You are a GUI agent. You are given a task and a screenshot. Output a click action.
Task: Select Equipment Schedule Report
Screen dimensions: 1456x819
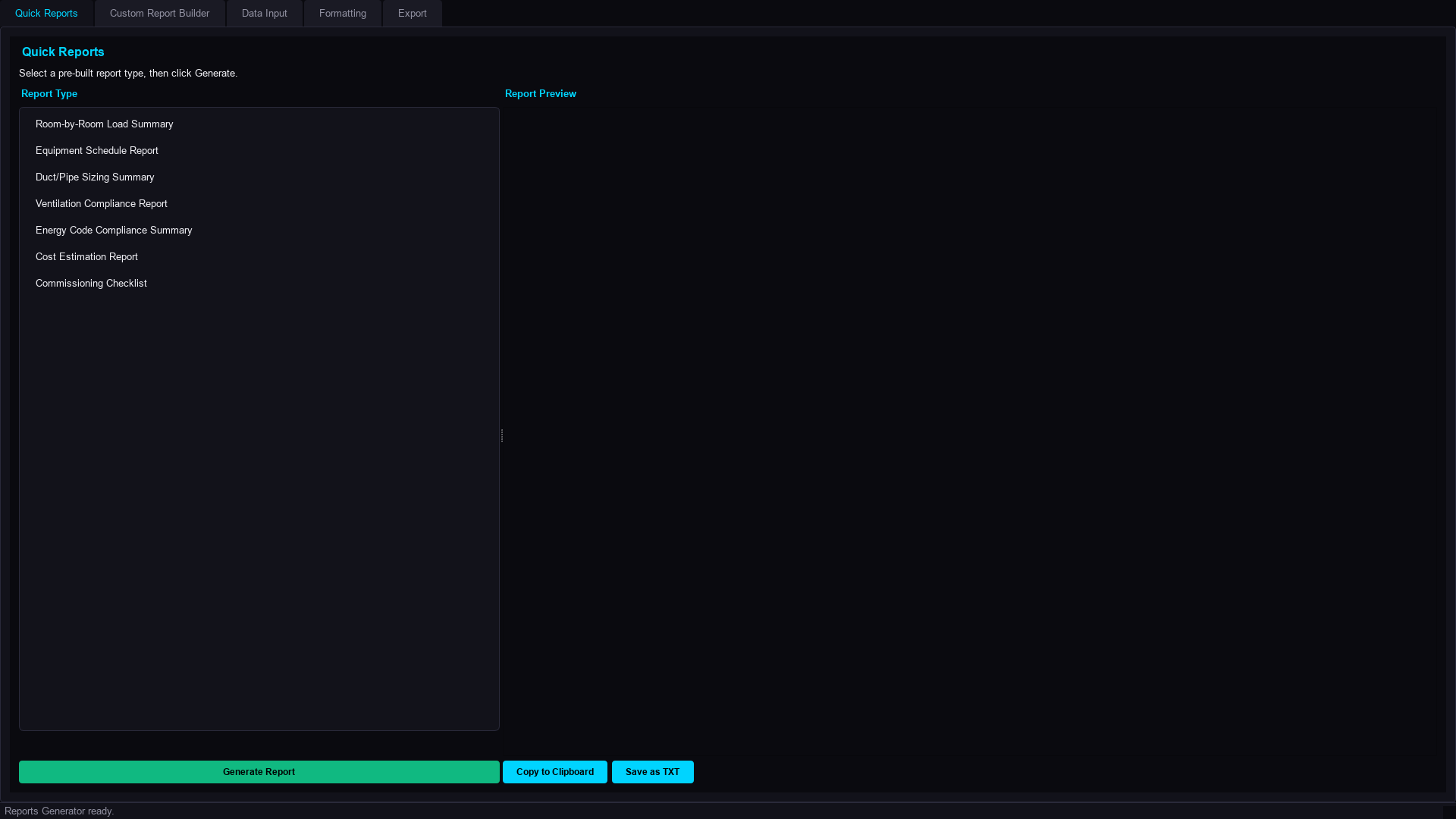[x=259, y=151]
